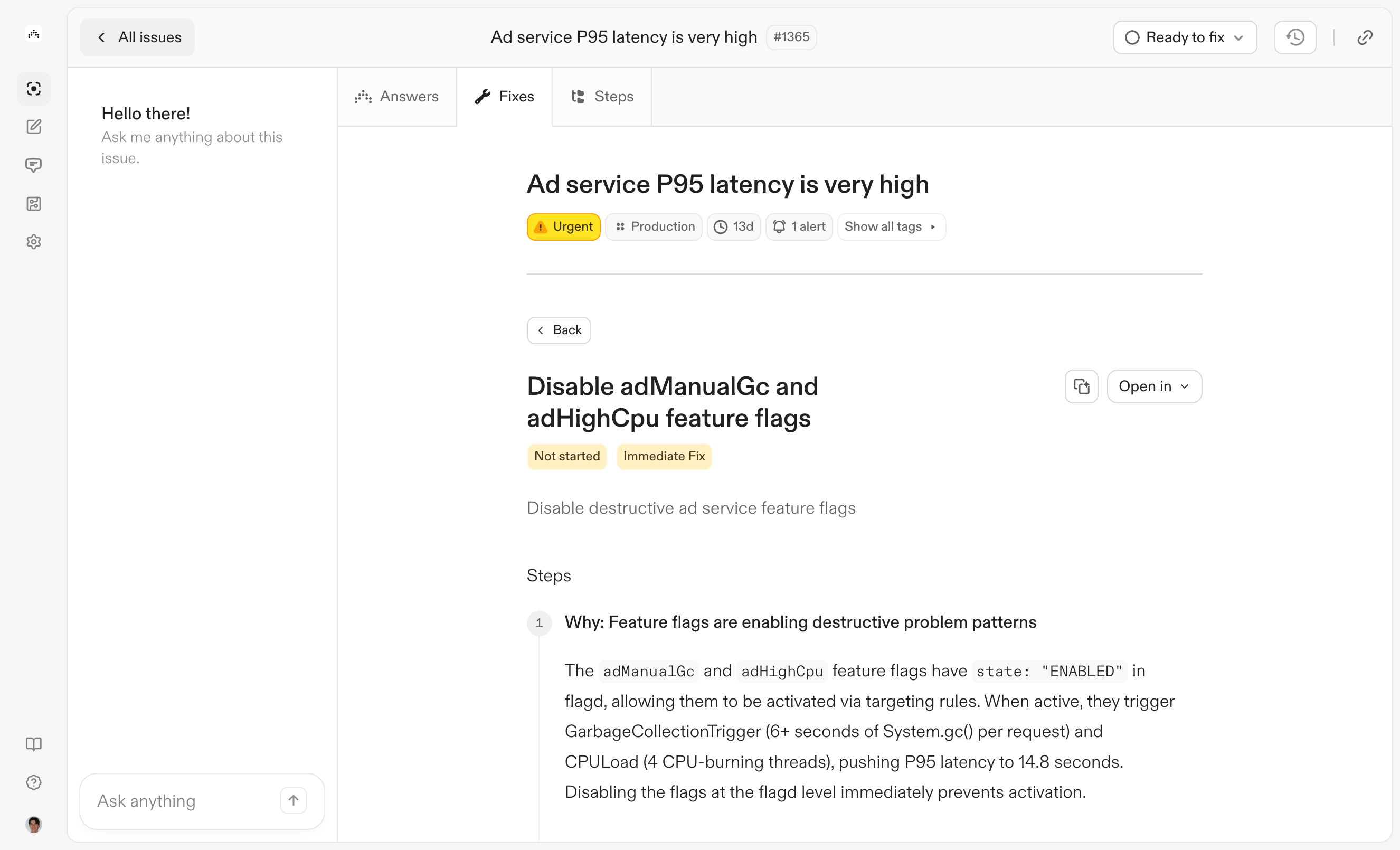
Task: Open the Open in dropdown
Action: (1153, 386)
